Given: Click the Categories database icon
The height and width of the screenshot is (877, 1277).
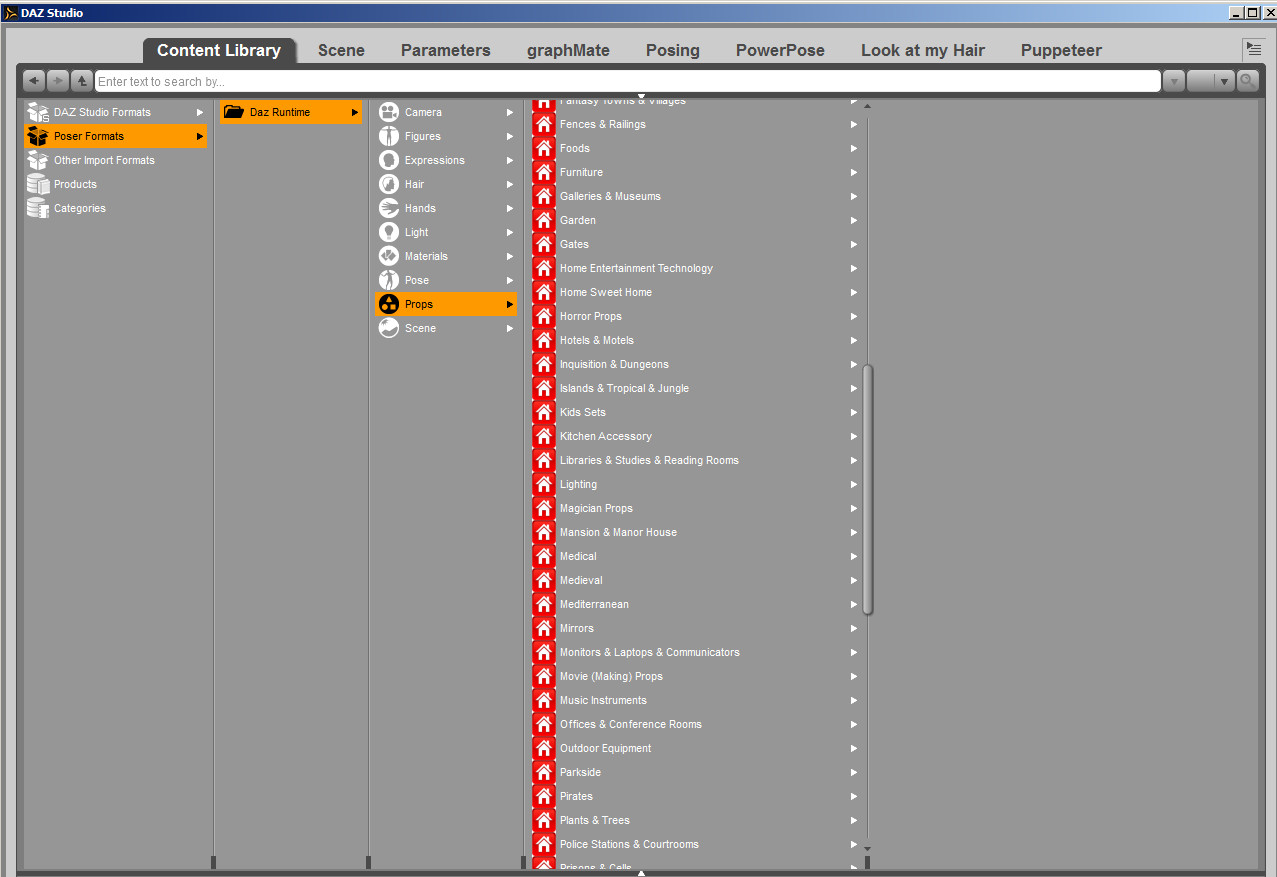Looking at the screenshot, I should click(x=38, y=208).
